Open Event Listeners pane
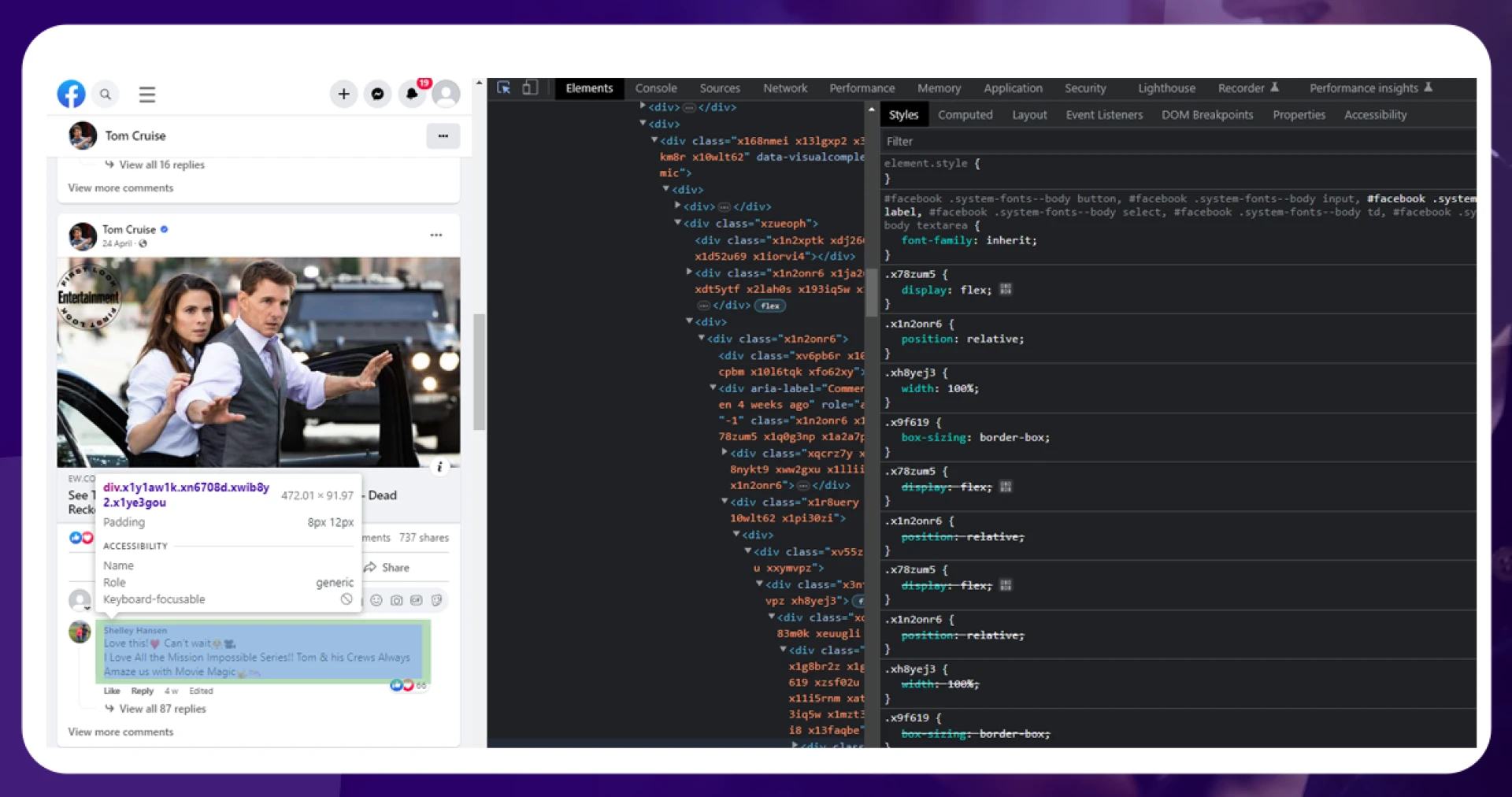The width and height of the screenshot is (1512, 797). (x=1104, y=115)
